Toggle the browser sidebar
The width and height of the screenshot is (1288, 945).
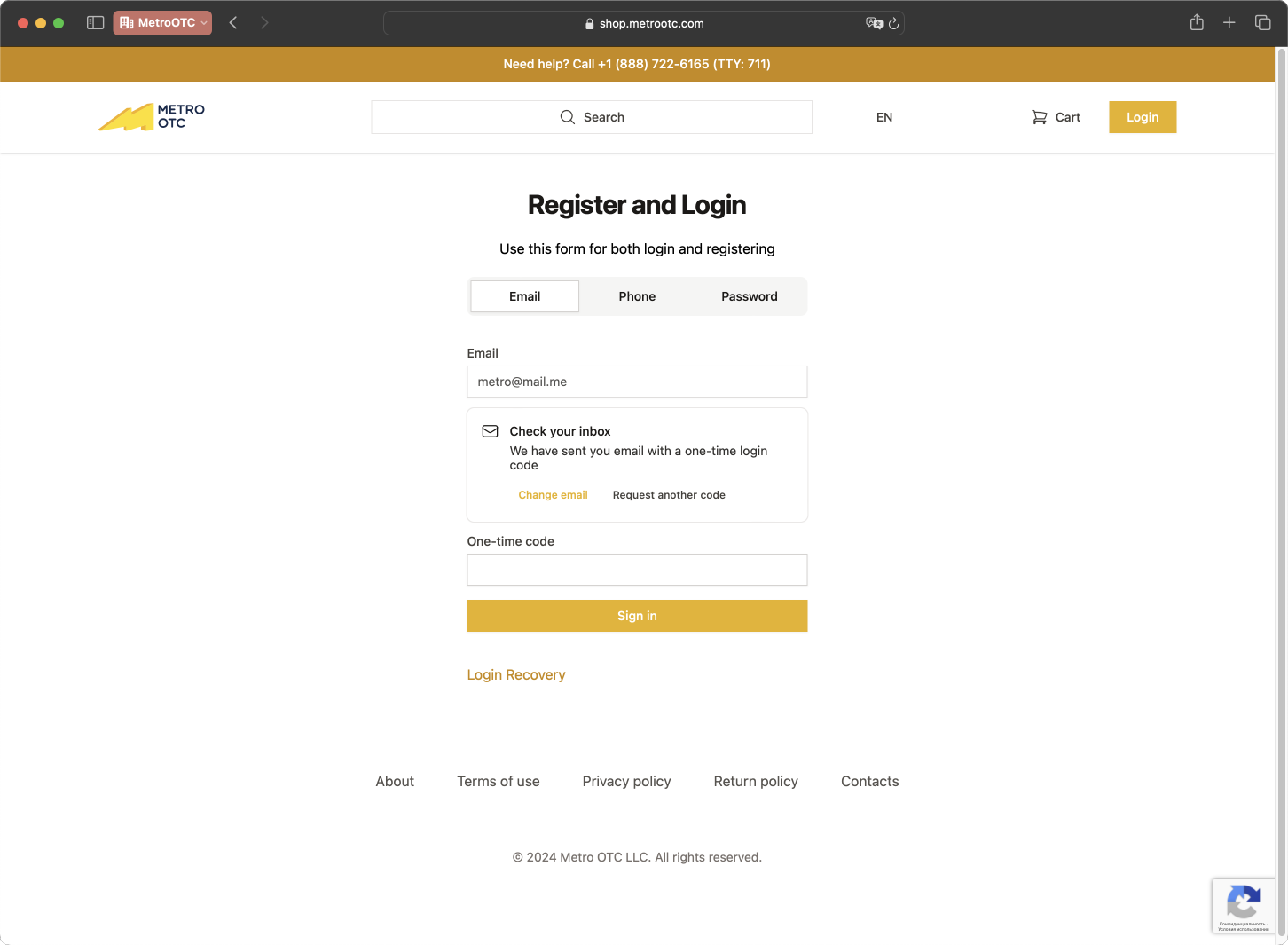click(x=95, y=22)
